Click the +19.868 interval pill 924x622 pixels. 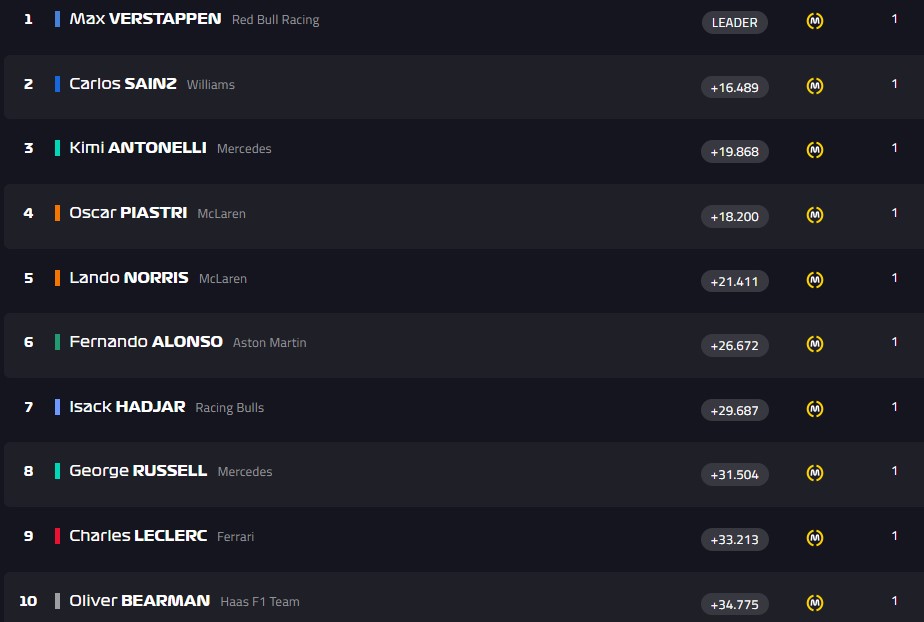point(735,151)
